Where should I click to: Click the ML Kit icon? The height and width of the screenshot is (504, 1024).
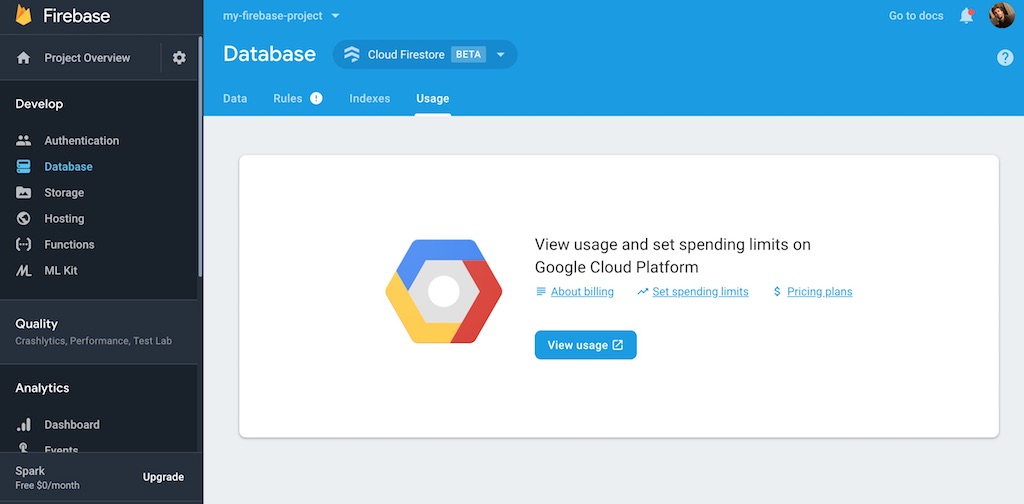pyautogui.click(x=24, y=271)
